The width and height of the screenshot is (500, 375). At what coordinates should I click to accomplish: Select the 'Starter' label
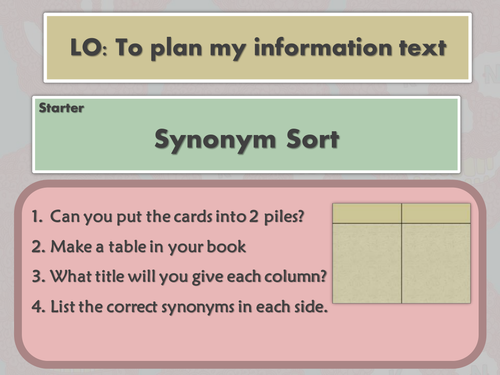coord(61,108)
